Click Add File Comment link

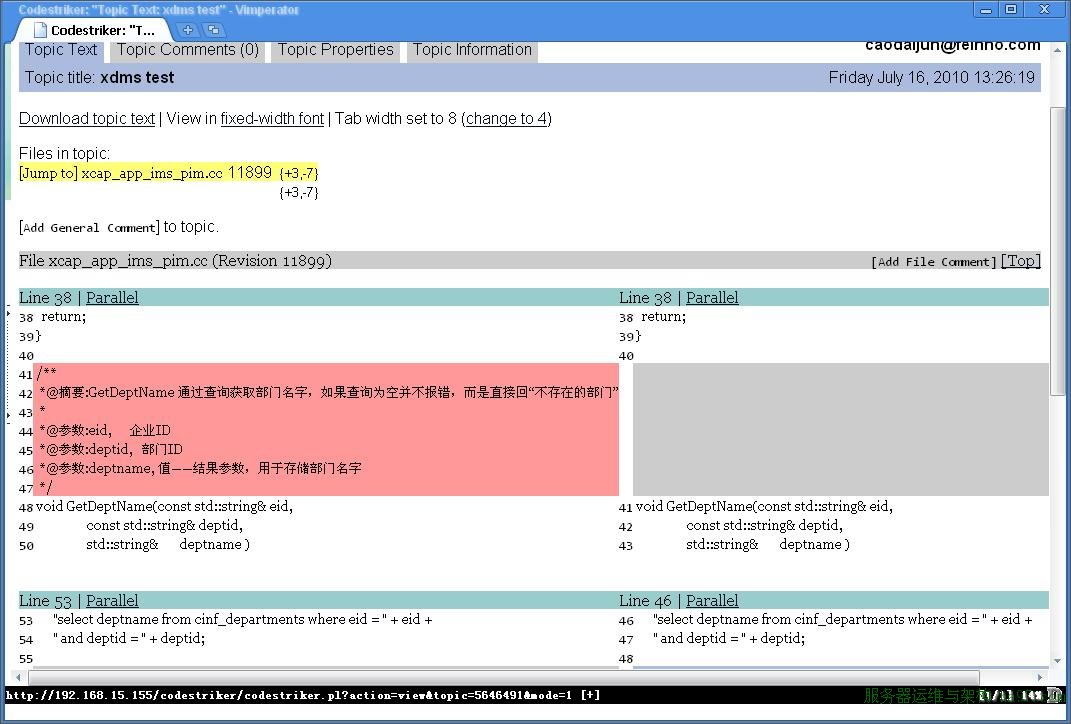tap(934, 262)
